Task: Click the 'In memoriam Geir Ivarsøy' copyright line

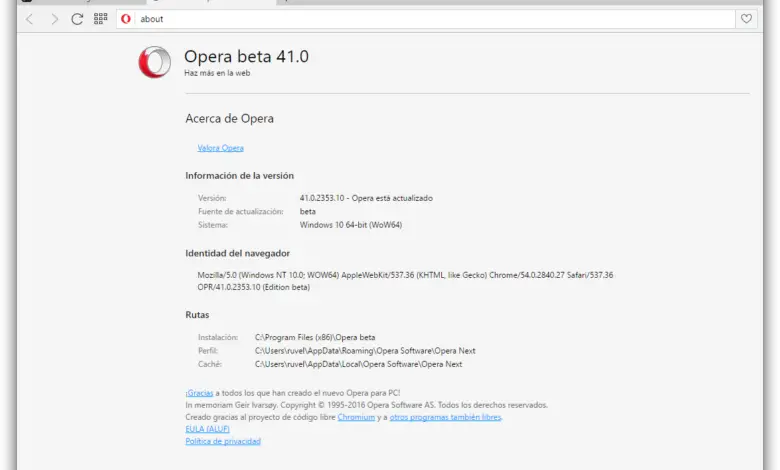Action: [366, 405]
